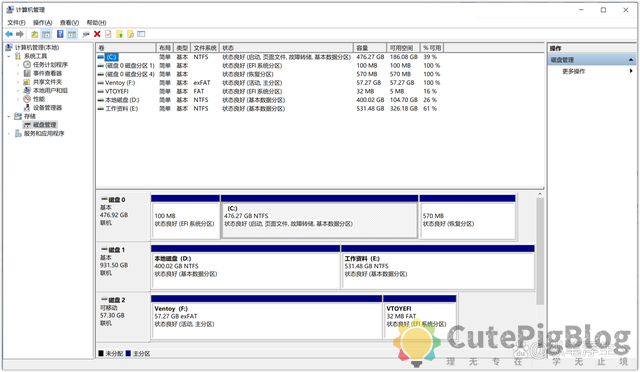Expand the 性能 node arrow

(x=18, y=99)
